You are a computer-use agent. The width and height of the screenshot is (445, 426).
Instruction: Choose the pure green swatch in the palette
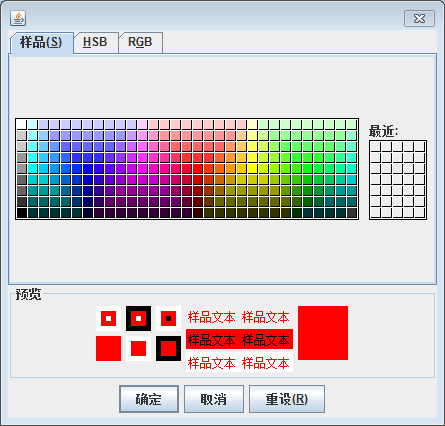(308, 169)
